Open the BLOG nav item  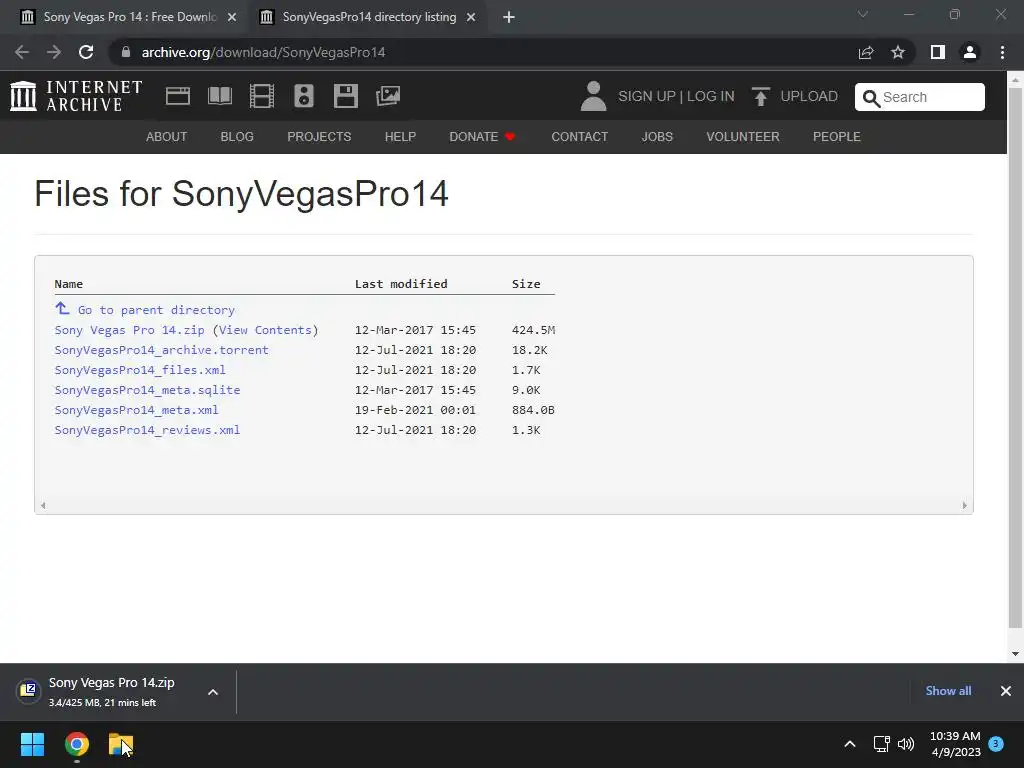(x=237, y=136)
